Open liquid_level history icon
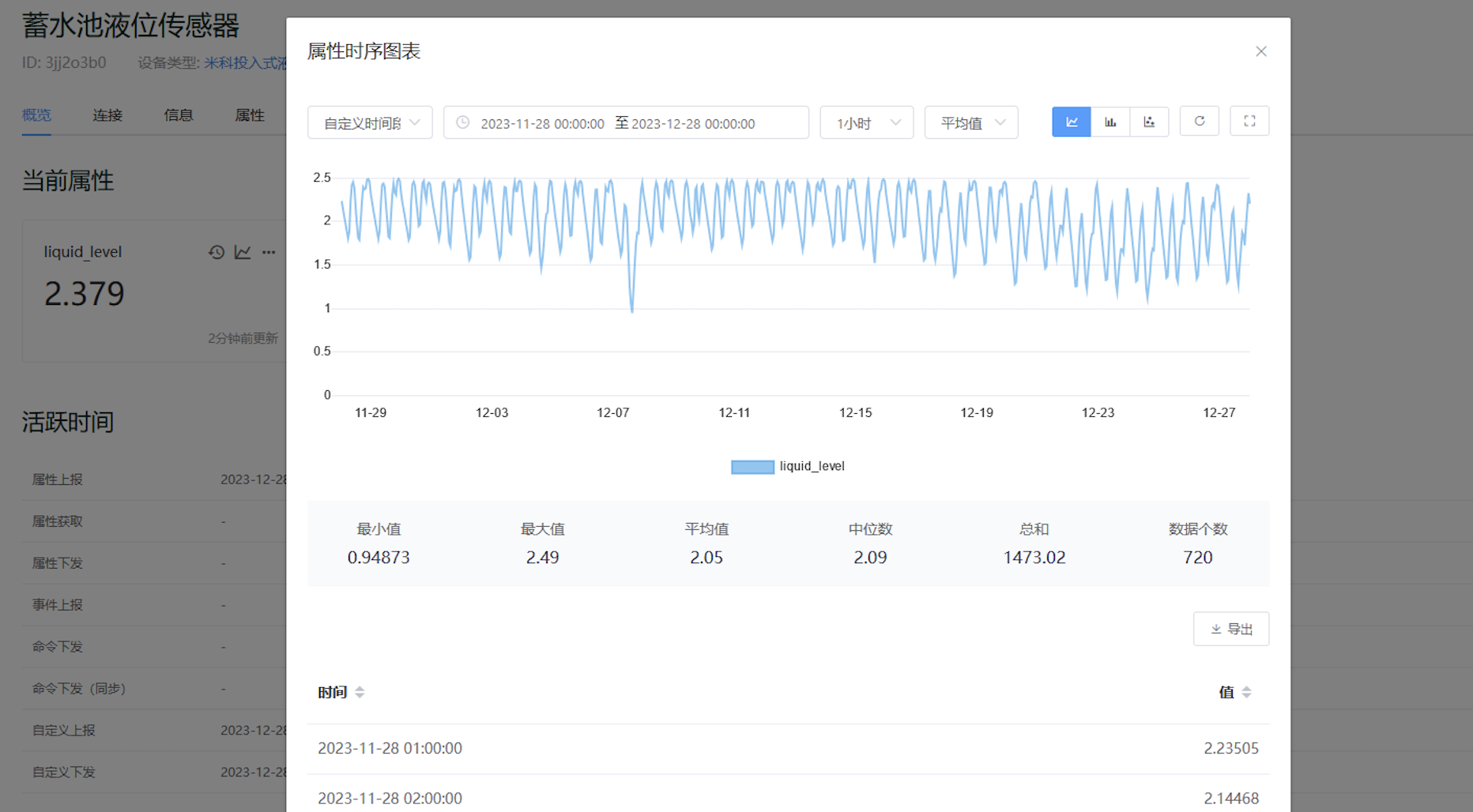This screenshot has height=812, width=1473. [217, 252]
